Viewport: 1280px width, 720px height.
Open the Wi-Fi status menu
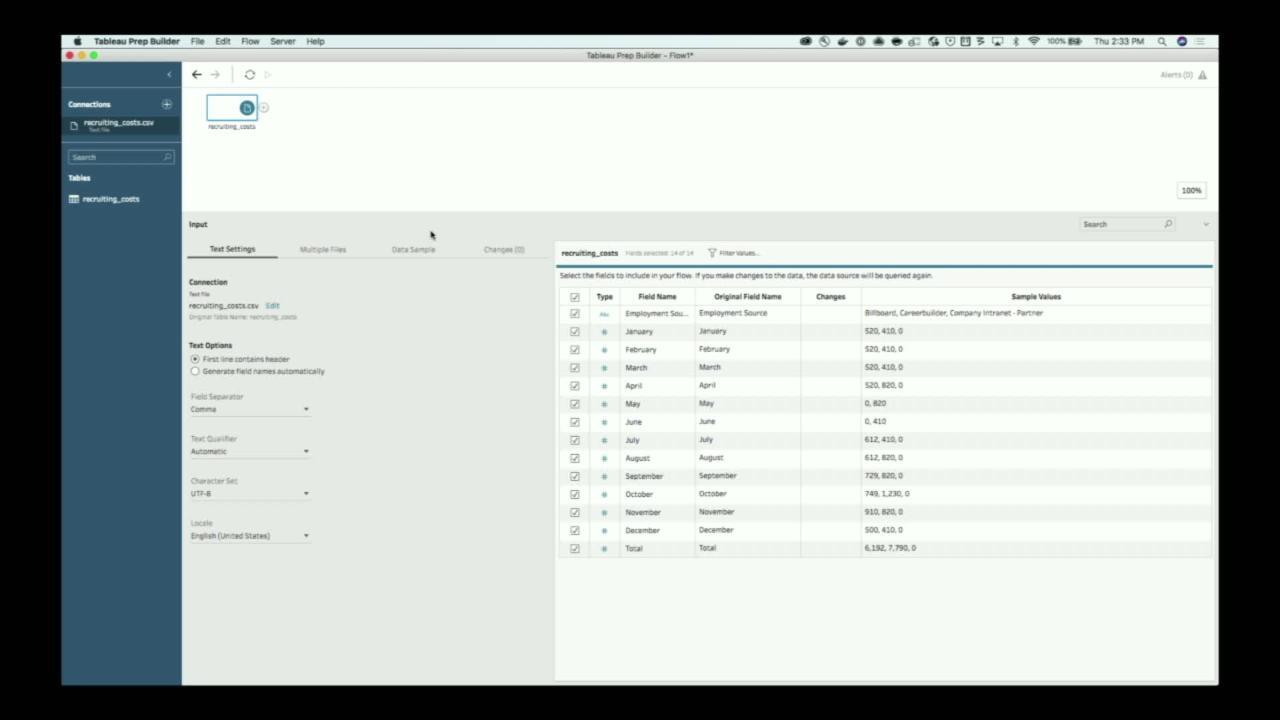coord(1033,42)
